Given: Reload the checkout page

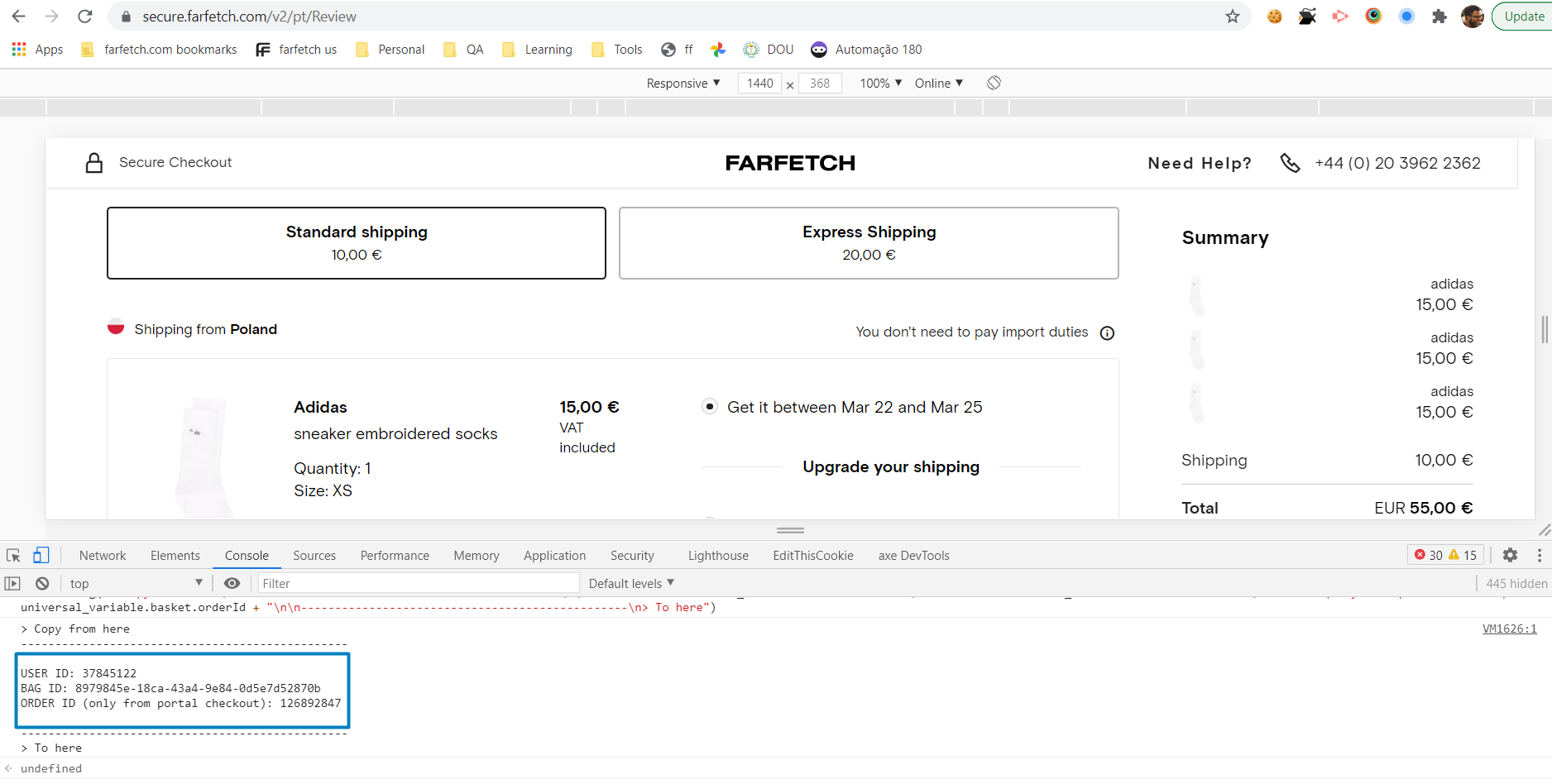Looking at the screenshot, I should point(84,17).
